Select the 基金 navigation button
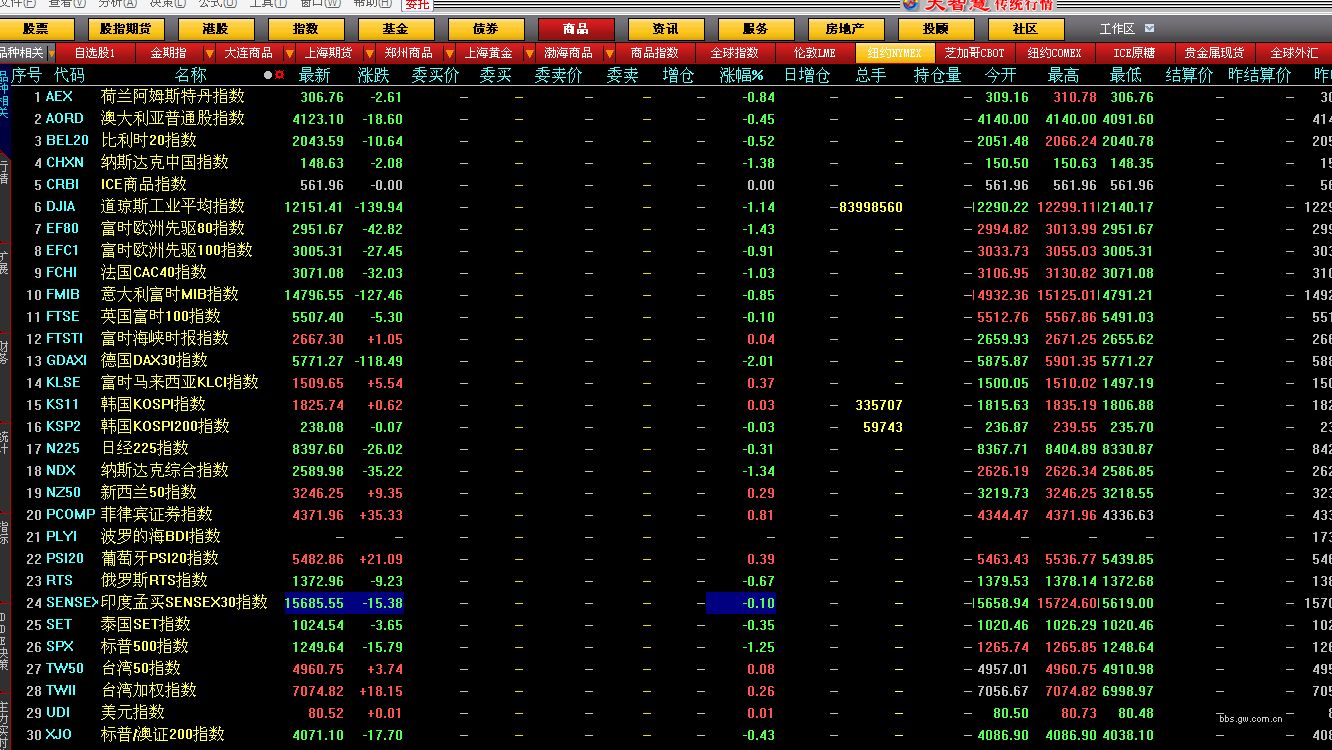This screenshot has width=1332, height=750. [395, 29]
